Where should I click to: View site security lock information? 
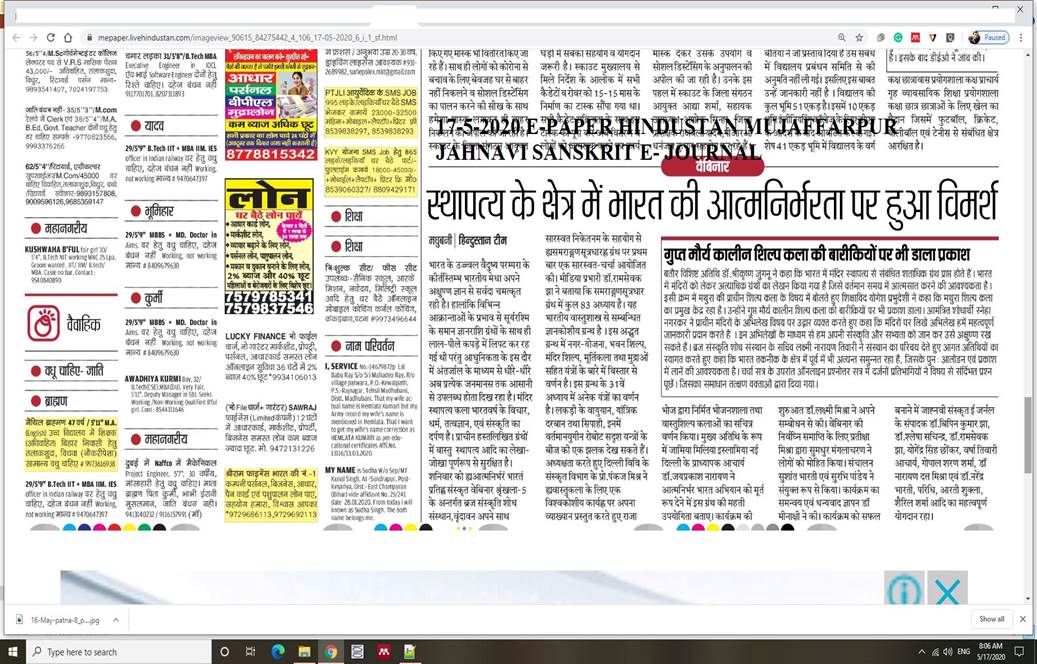(x=88, y=38)
